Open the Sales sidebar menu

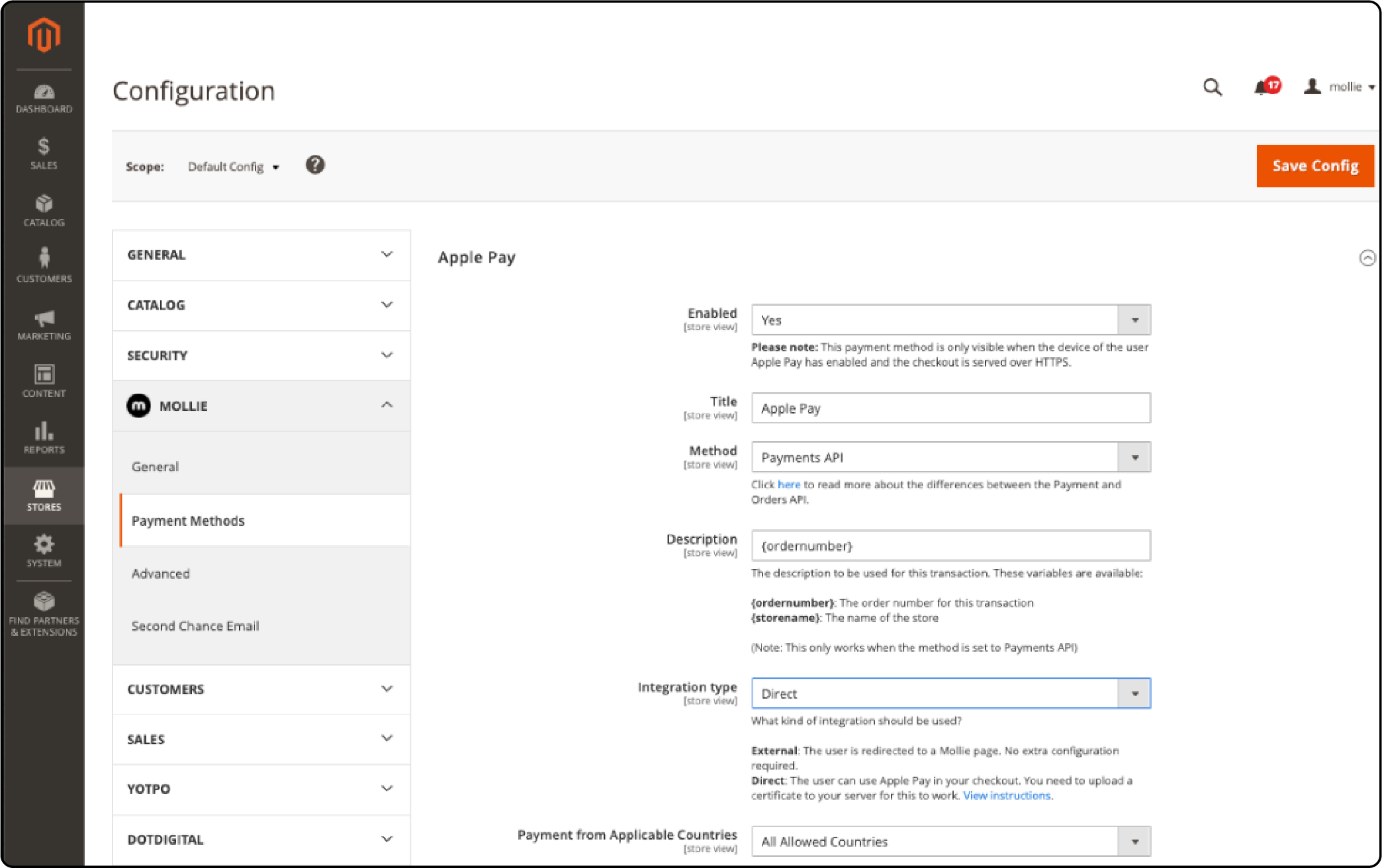coord(44,153)
